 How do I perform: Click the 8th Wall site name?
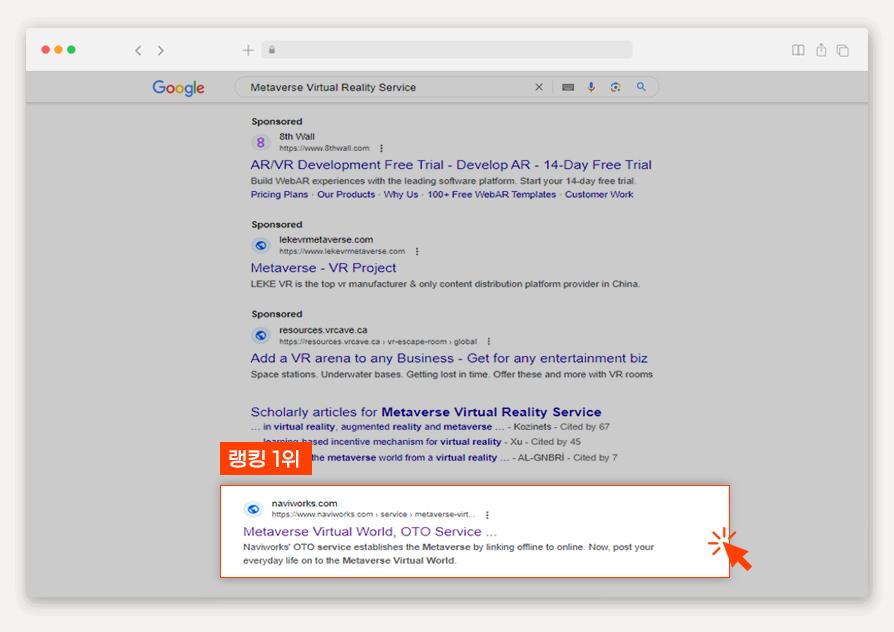pyautogui.click(x=296, y=137)
